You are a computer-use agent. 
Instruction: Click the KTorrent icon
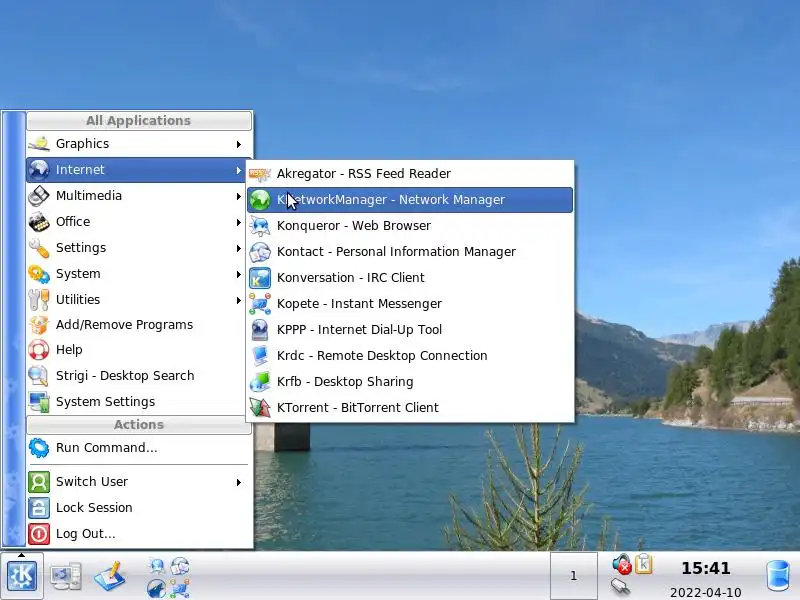(260, 408)
